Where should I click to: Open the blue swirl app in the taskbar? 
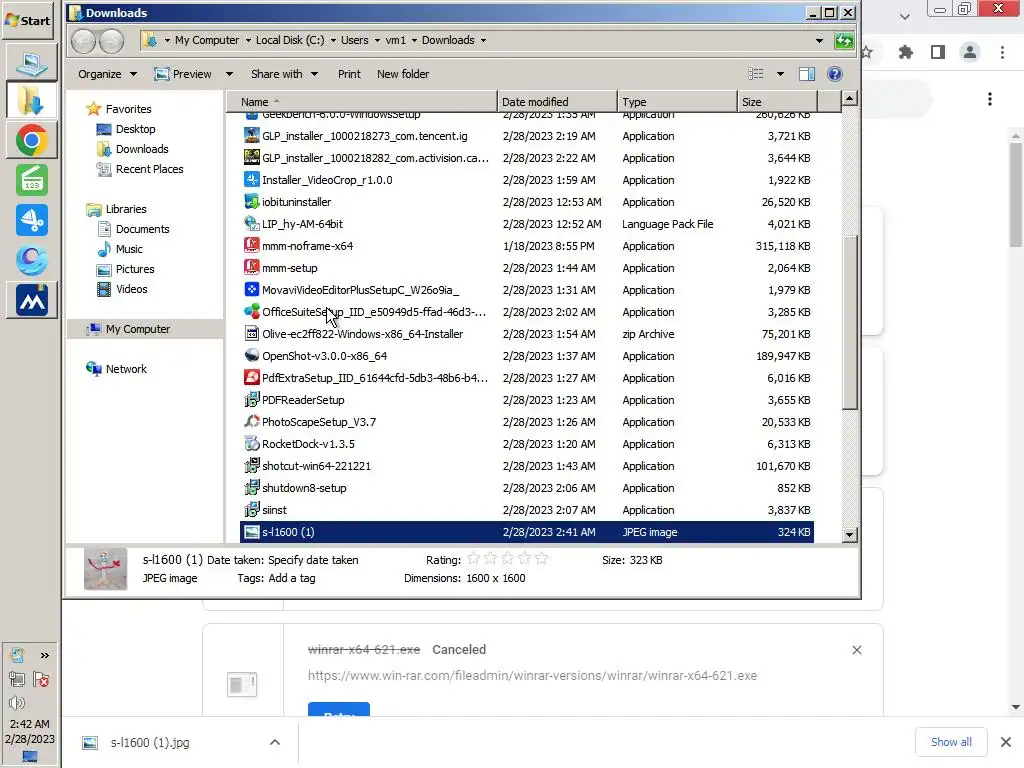31,260
